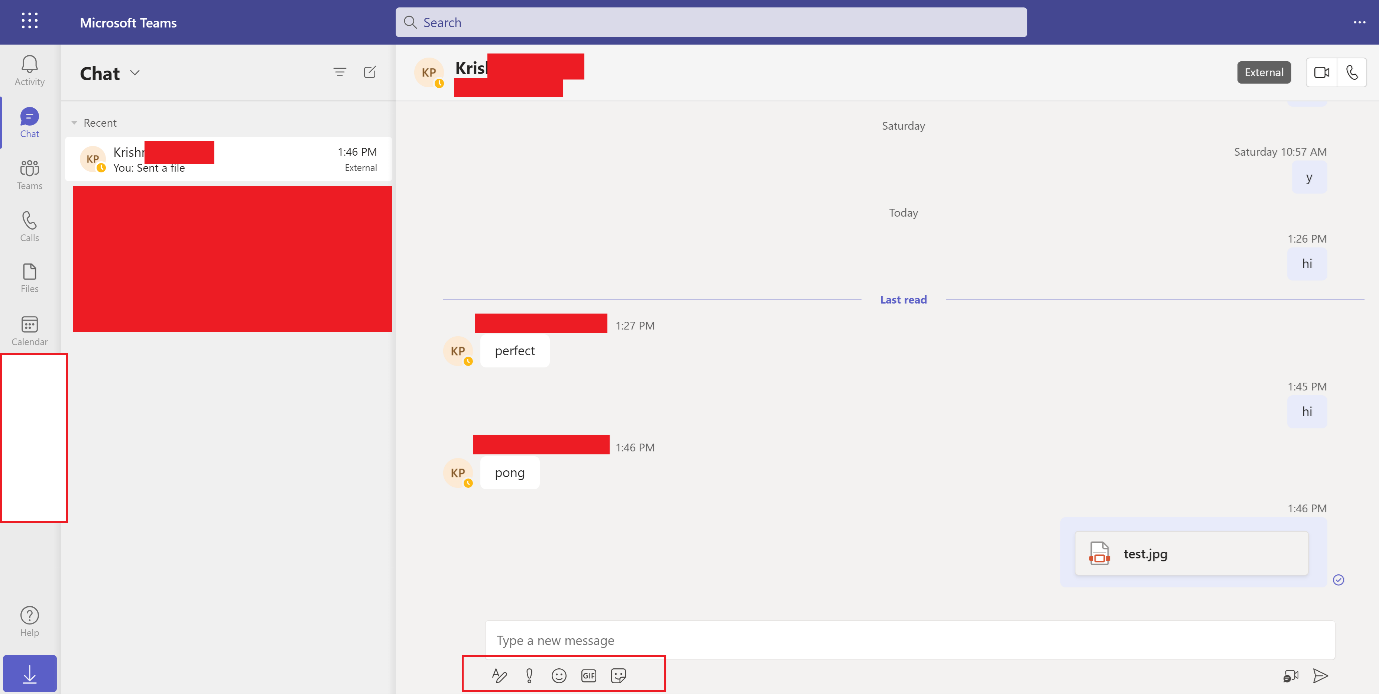Click the 'Type a new message' box
The height and width of the screenshot is (694, 1379).
(x=910, y=640)
